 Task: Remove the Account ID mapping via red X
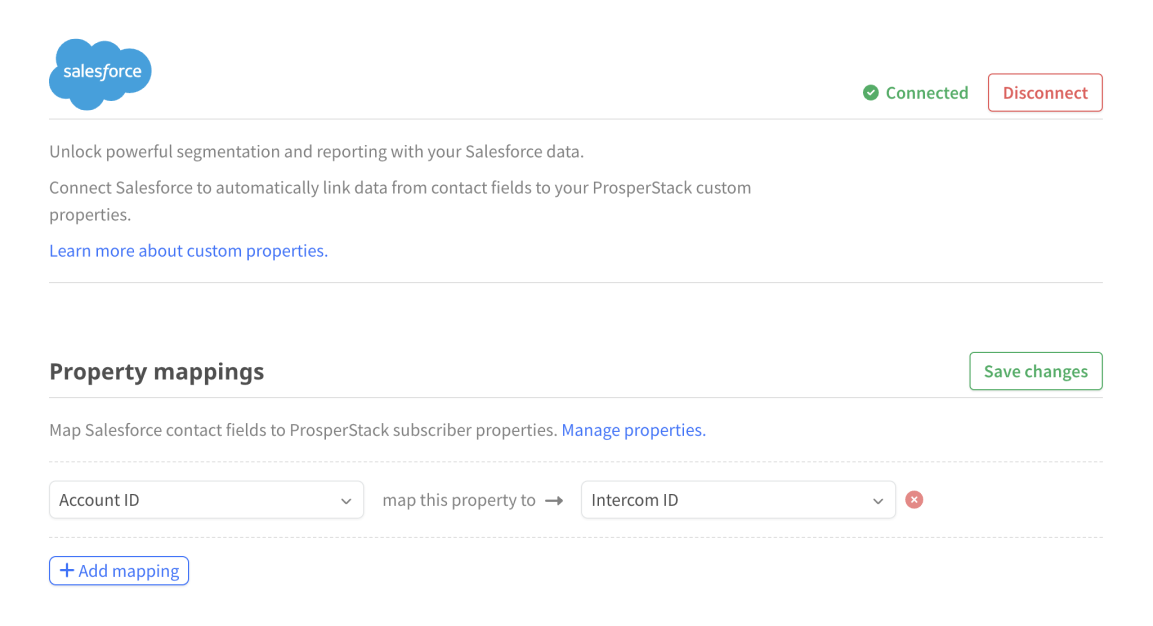pyautogui.click(x=914, y=500)
